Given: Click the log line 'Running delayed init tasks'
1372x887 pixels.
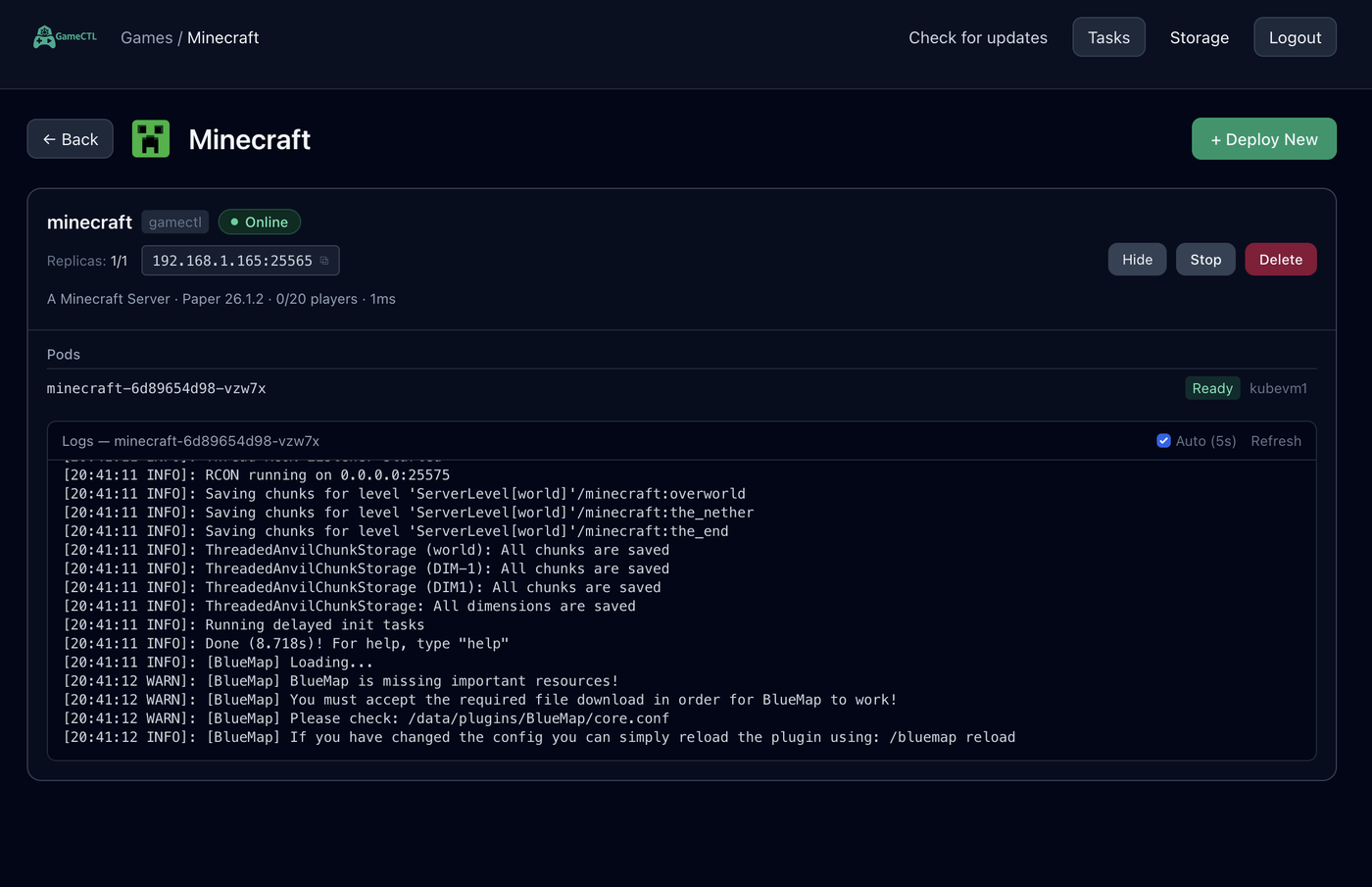Looking at the screenshot, I should coord(244,625).
